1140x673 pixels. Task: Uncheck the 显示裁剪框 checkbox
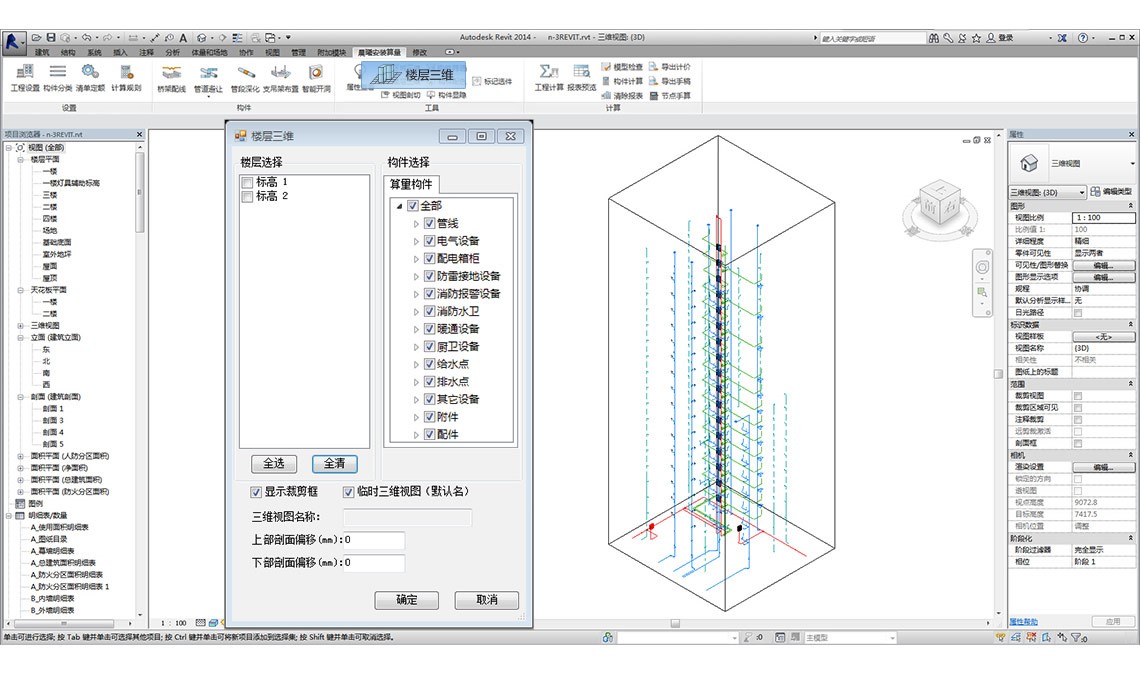[256, 492]
